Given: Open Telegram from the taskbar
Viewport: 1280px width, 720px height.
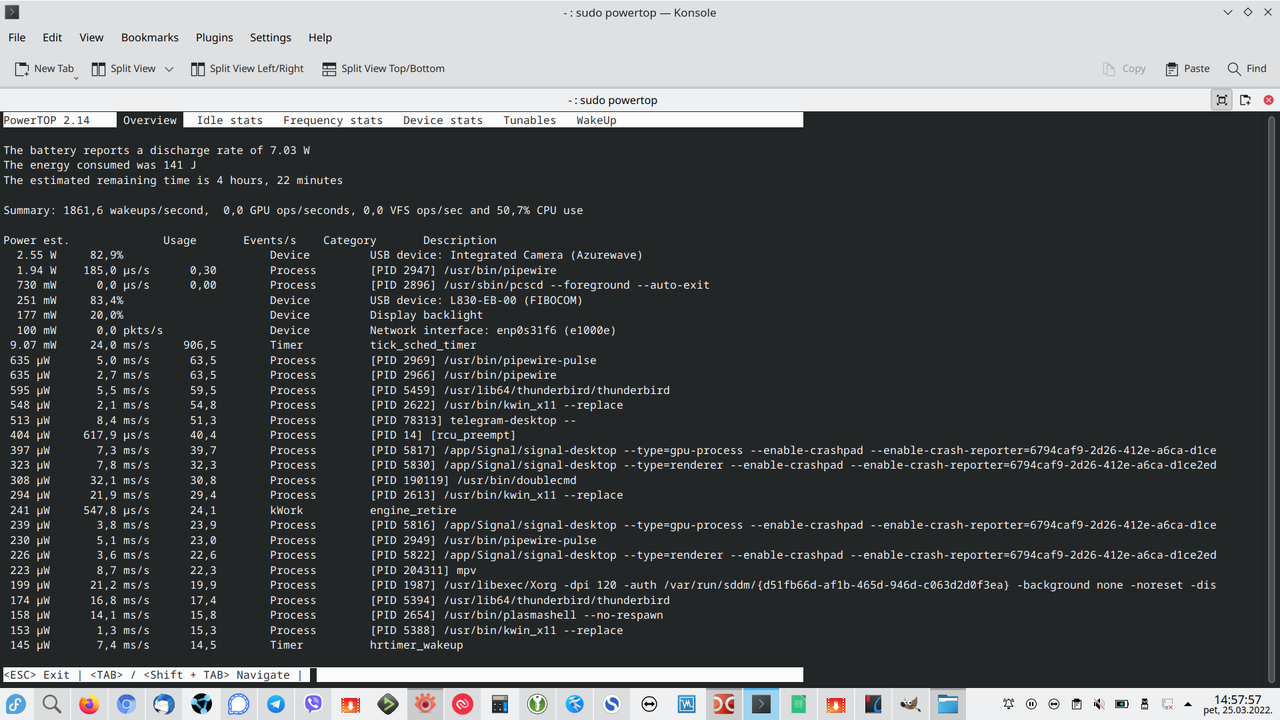Looking at the screenshot, I should [x=276, y=704].
